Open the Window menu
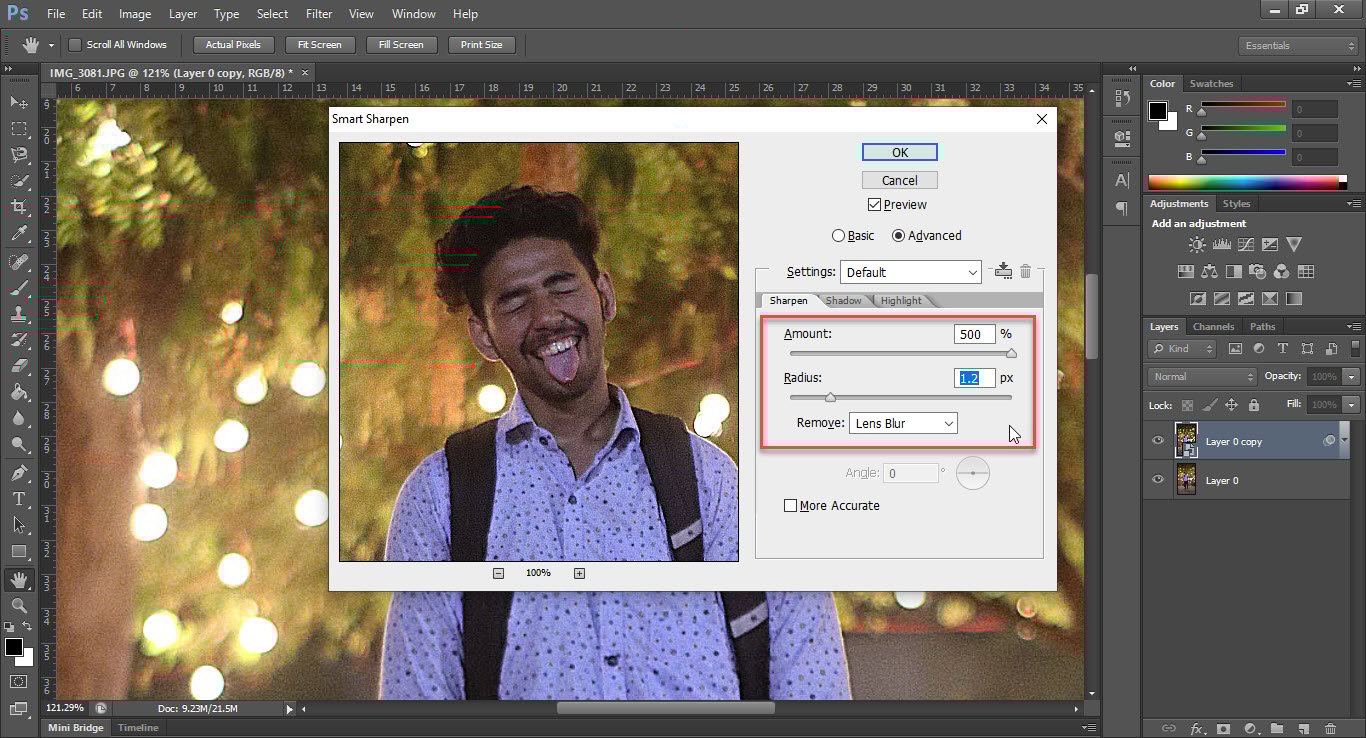 point(413,14)
